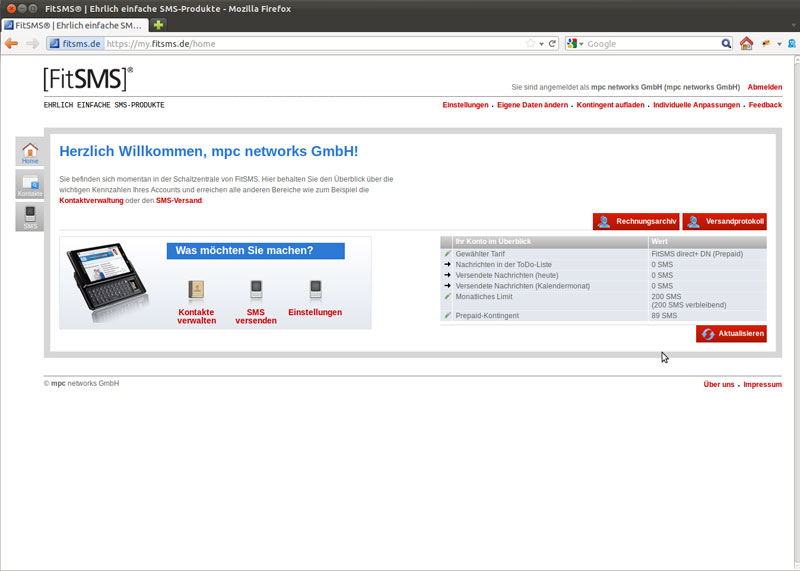This screenshot has height=571, width=800.
Task: Open Individuelle Anpassungen menu link
Action: (696, 105)
